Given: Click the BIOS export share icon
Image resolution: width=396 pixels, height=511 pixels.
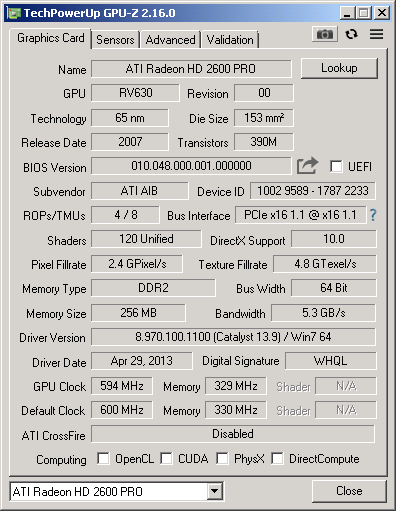Looking at the screenshot, I should (307, 166).
